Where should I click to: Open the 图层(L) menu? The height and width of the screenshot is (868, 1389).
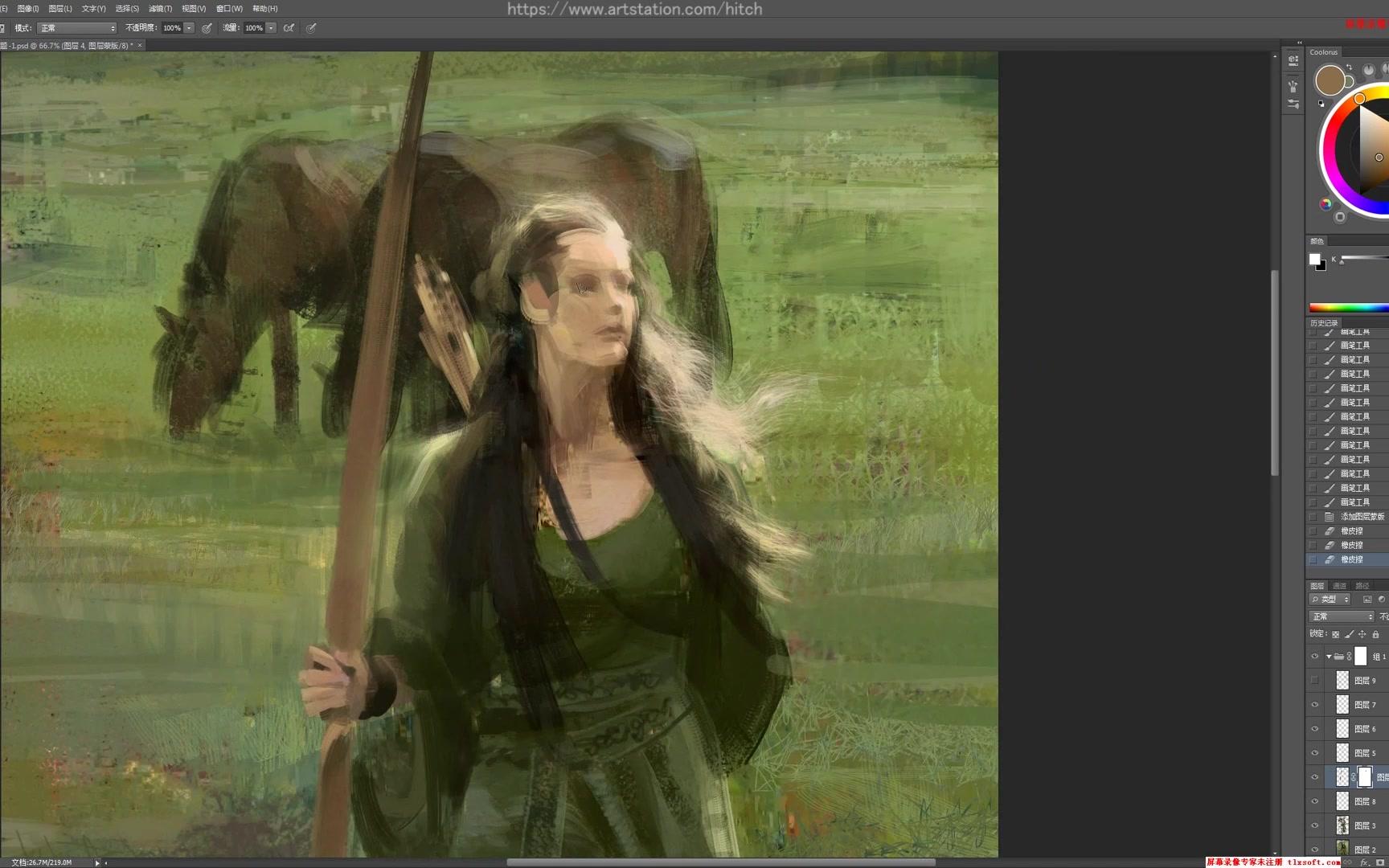[60, 9]
